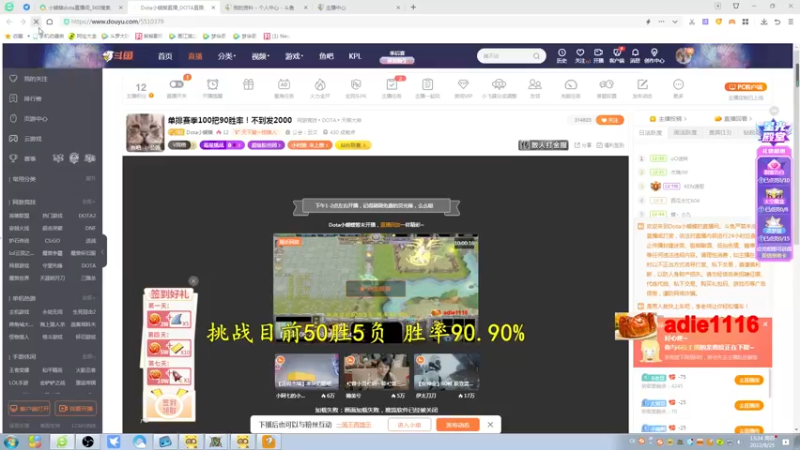Expand the 分类 category dropdown
The height and width of the screenshot is (450, 800).
(227, 56)
